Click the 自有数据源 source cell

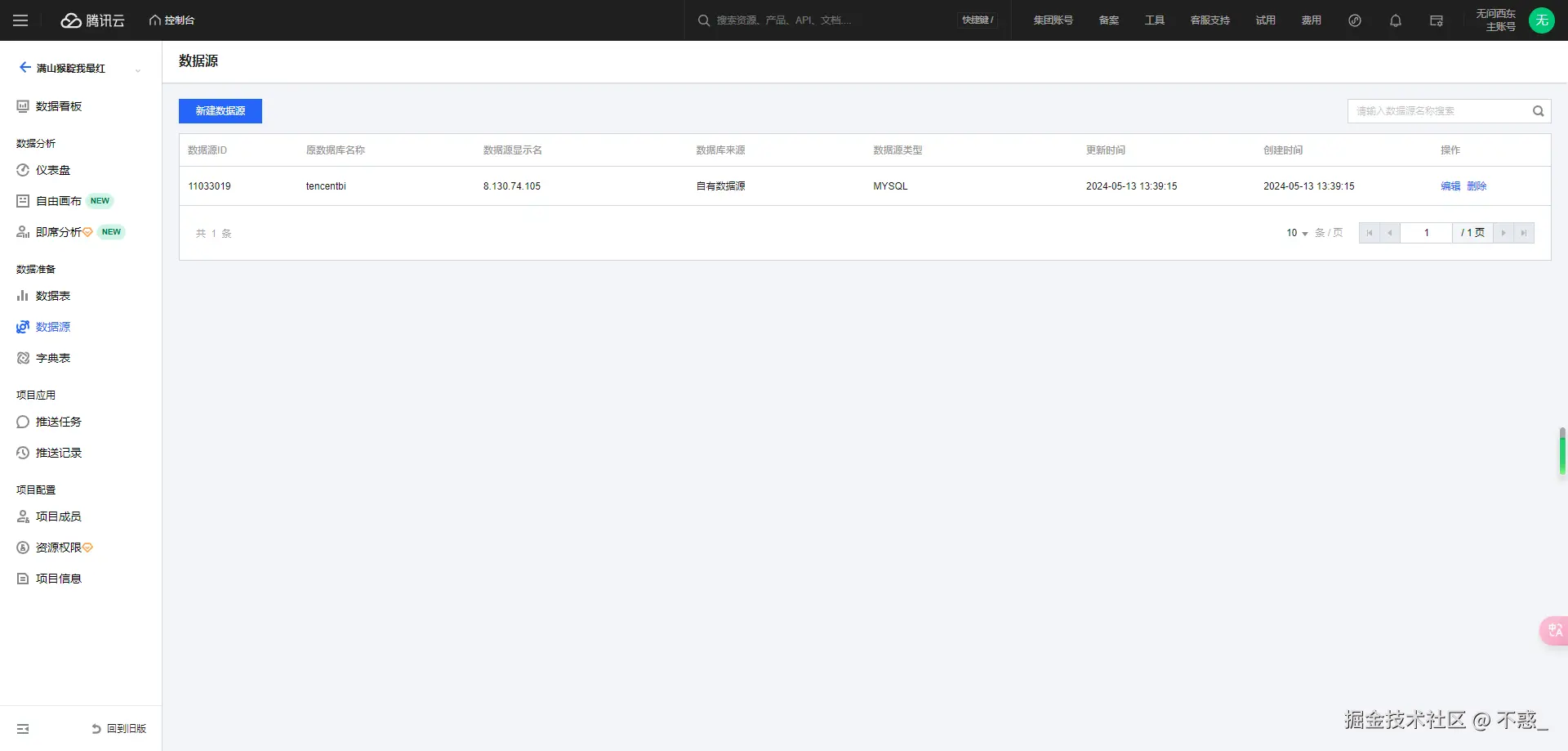pos(720,186)
